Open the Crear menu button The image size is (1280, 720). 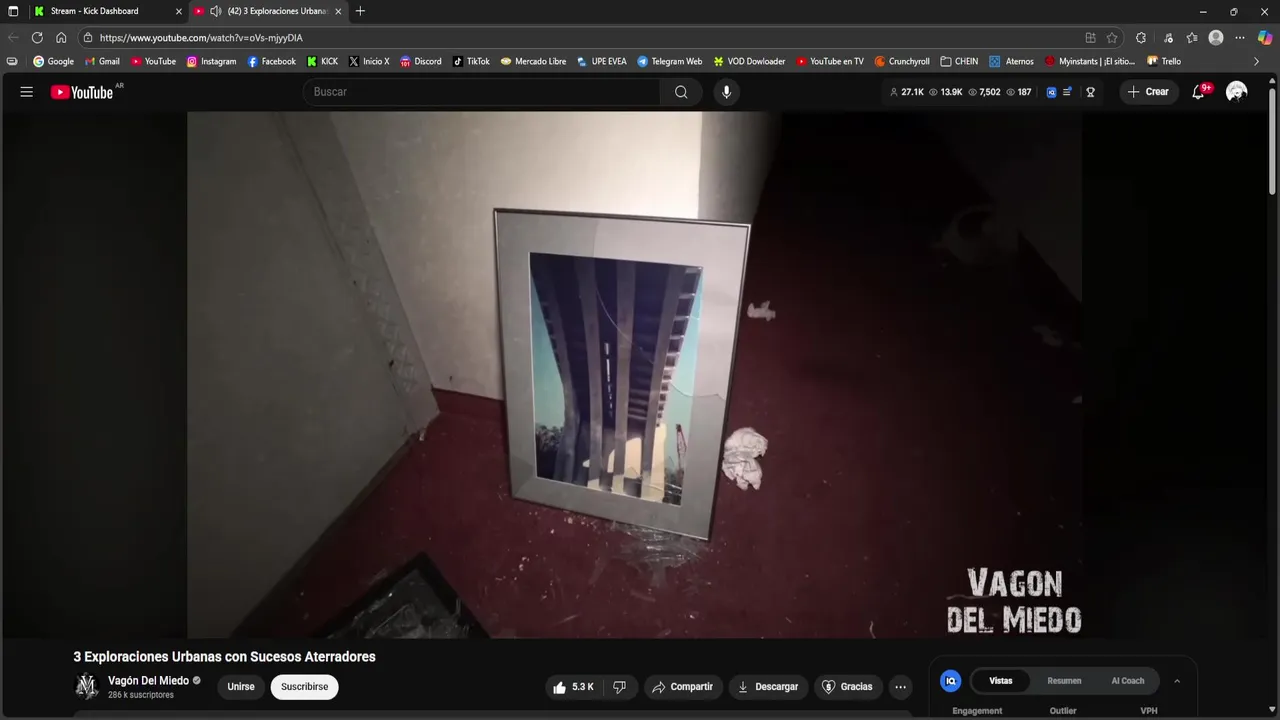coord(1148,92)
